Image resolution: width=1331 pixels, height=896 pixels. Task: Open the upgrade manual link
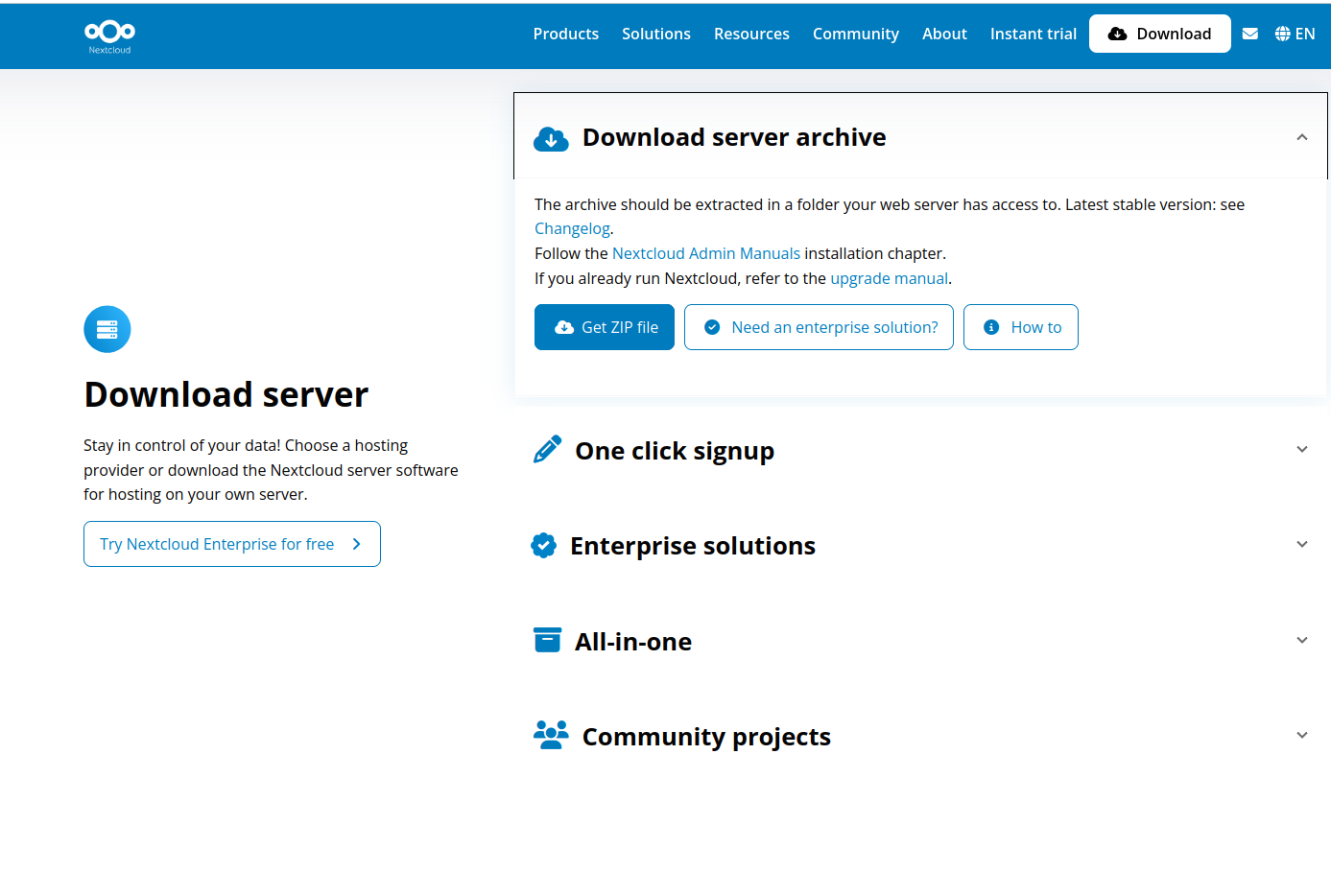click(889, 278)
